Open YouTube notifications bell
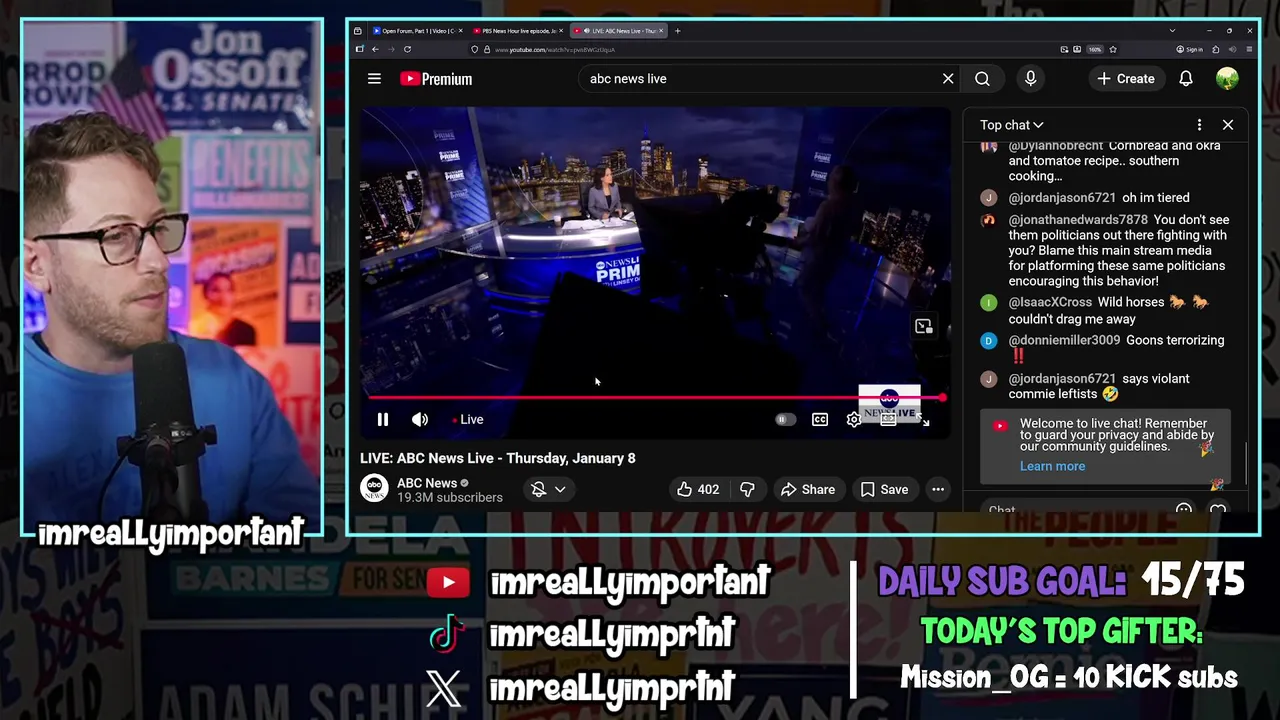This screenshot has width=1280, height=720. pyautogui.click(x=1186, y=79)
